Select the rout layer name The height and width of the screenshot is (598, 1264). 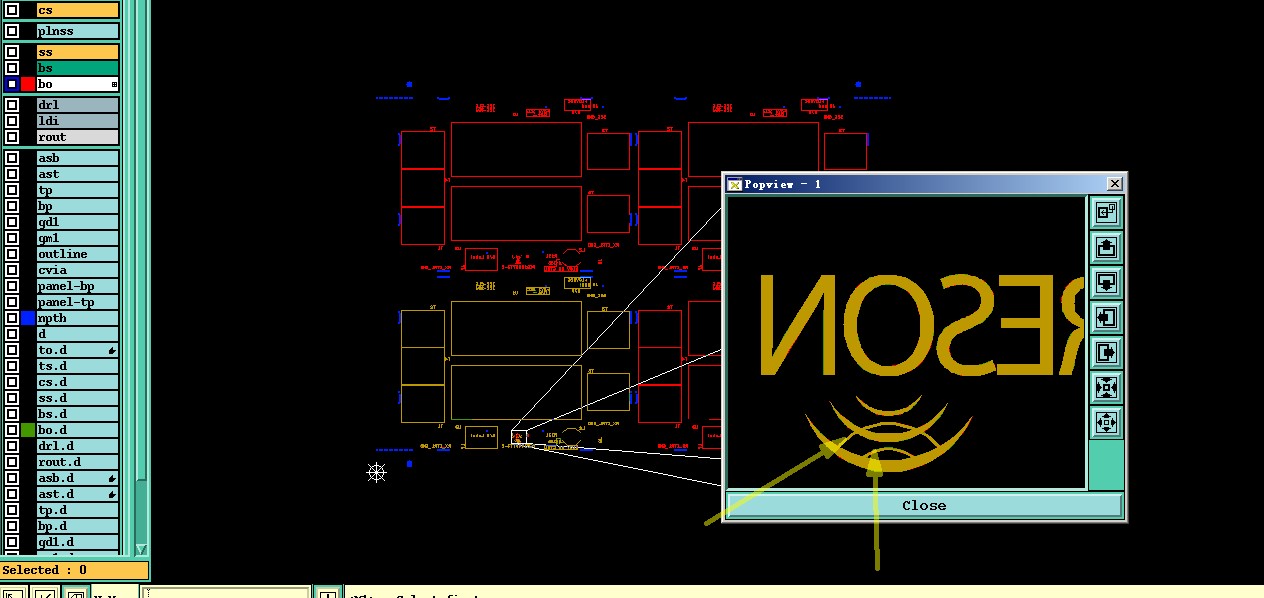[78, 137]
